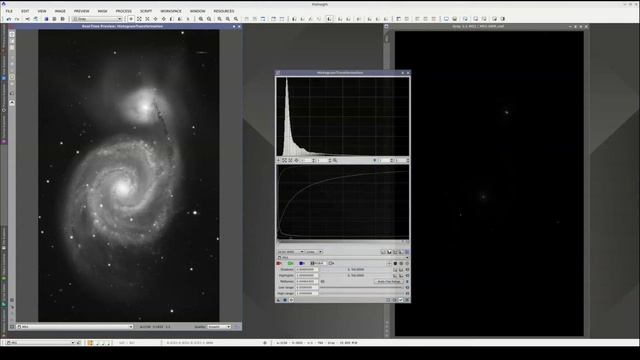Click the midtones transfer curve graph
Screen dimensions: 640x360
point(343,202)
